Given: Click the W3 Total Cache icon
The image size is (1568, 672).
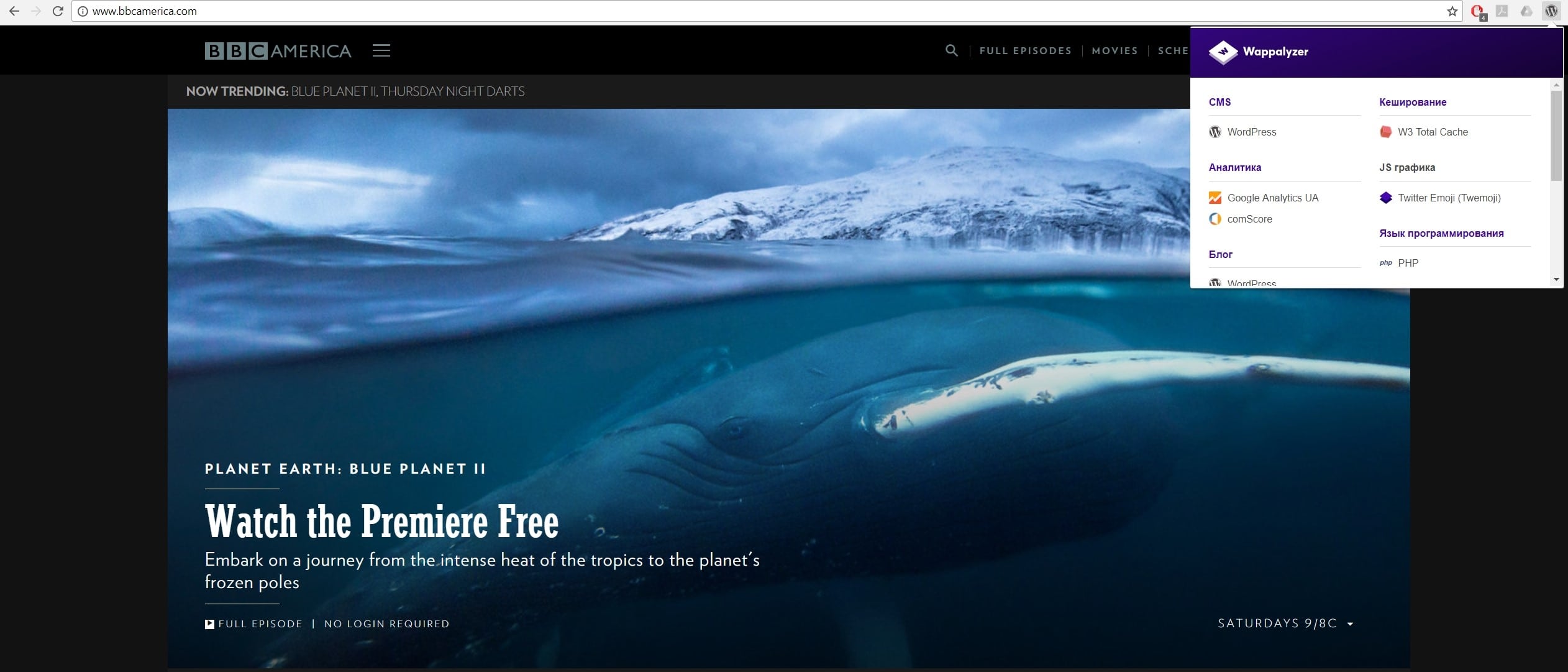Looking at the screenshot, I should tap(1383, 131).
